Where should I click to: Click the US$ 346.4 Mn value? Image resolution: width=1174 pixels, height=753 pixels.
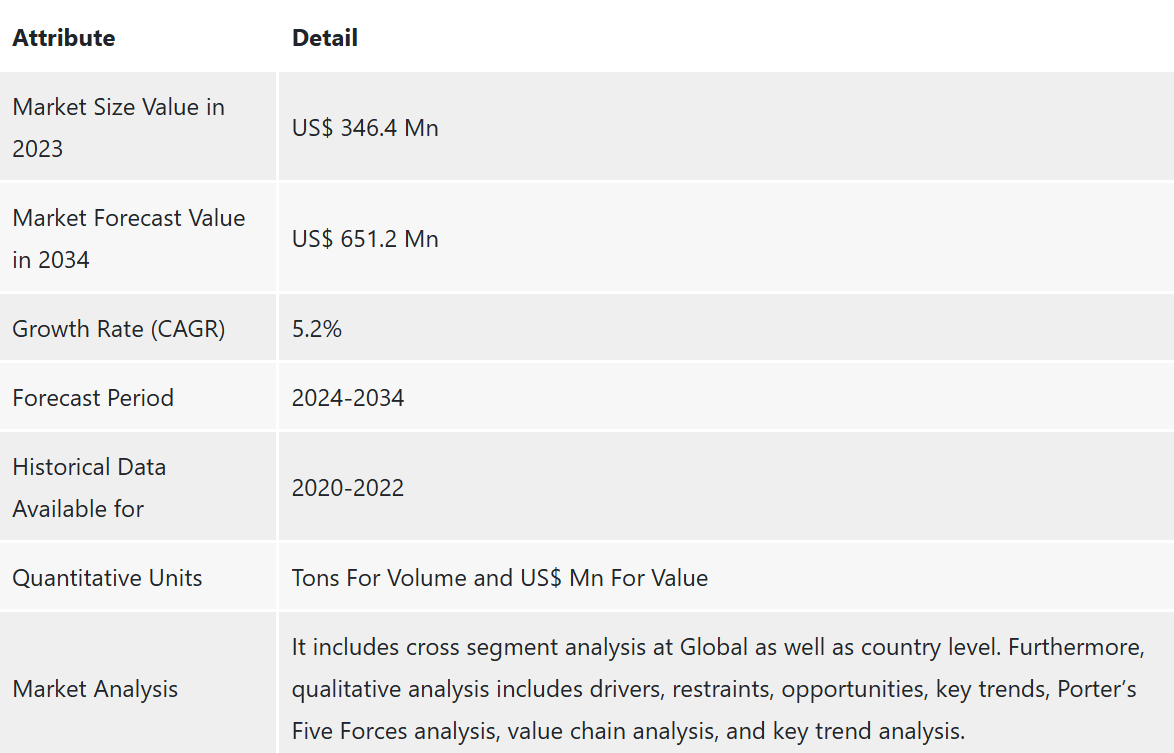365,128
